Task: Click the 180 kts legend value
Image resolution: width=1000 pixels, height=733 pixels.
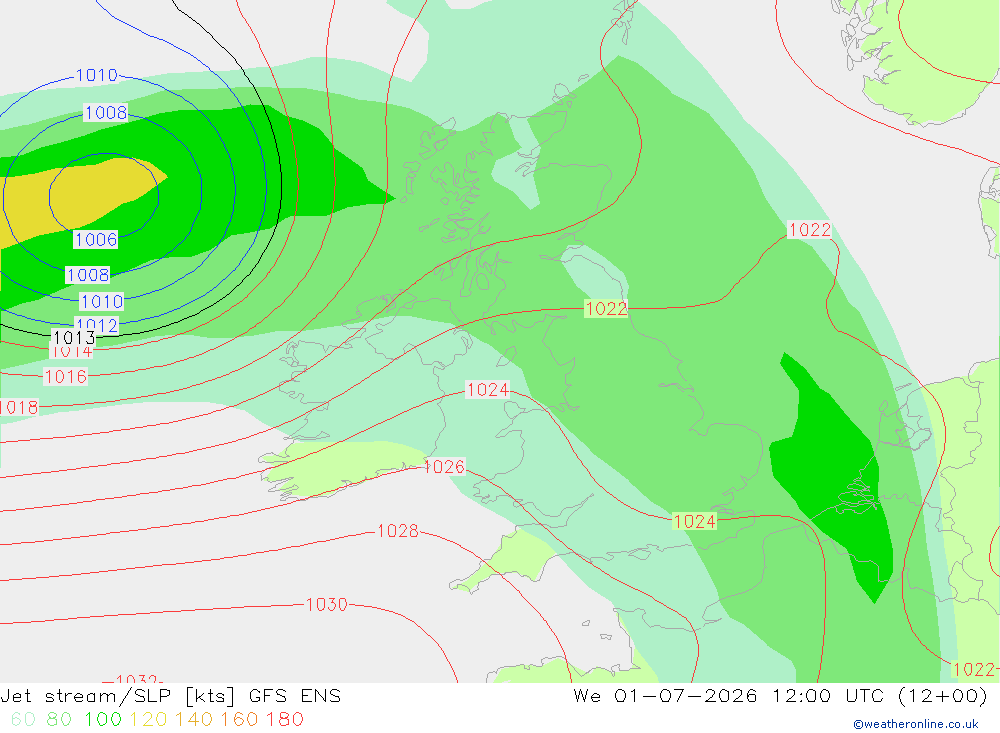Action: [x=284, y=719]
